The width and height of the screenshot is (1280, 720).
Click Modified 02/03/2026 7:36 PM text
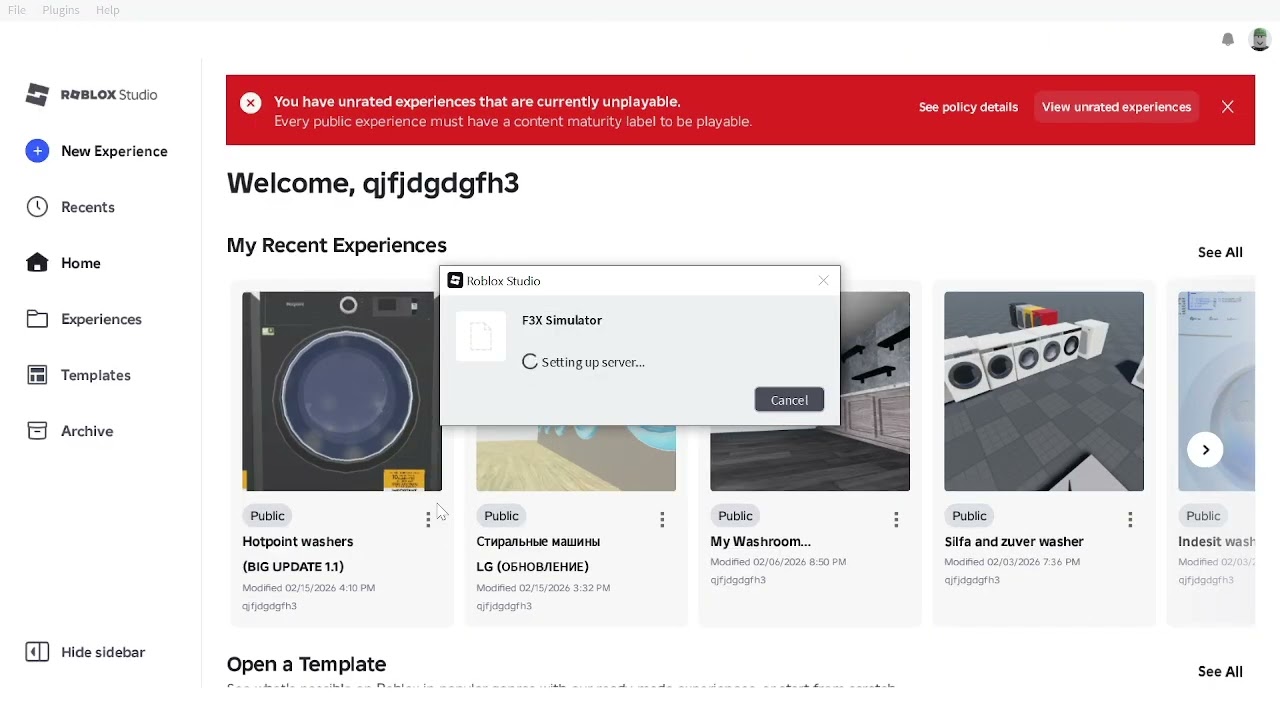[1012, 562]
